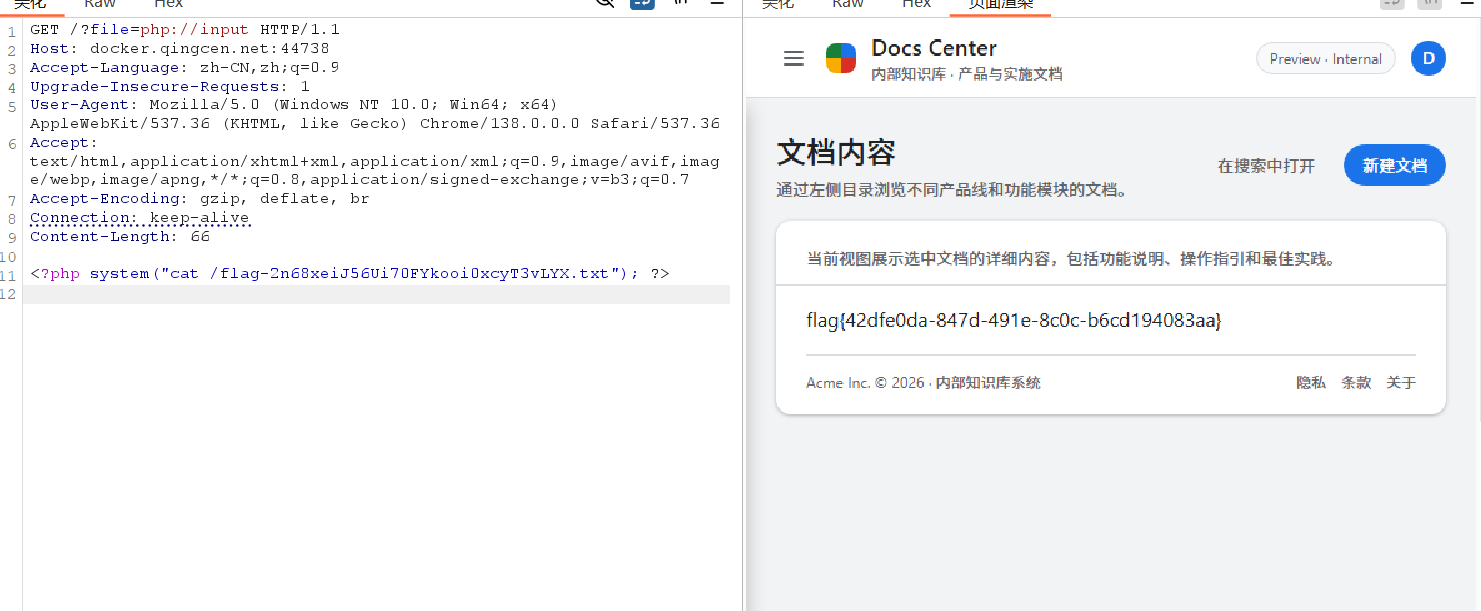This screenshot has width=1481, height=611.
Task: Click the <?php system("cat /flag...") payload line
Action: [350, 274]
